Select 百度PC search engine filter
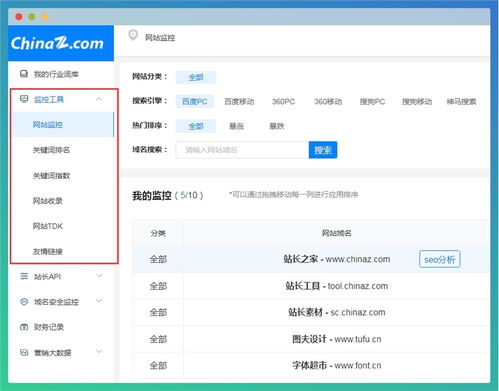The image size is (499, 391). point(195,101)
